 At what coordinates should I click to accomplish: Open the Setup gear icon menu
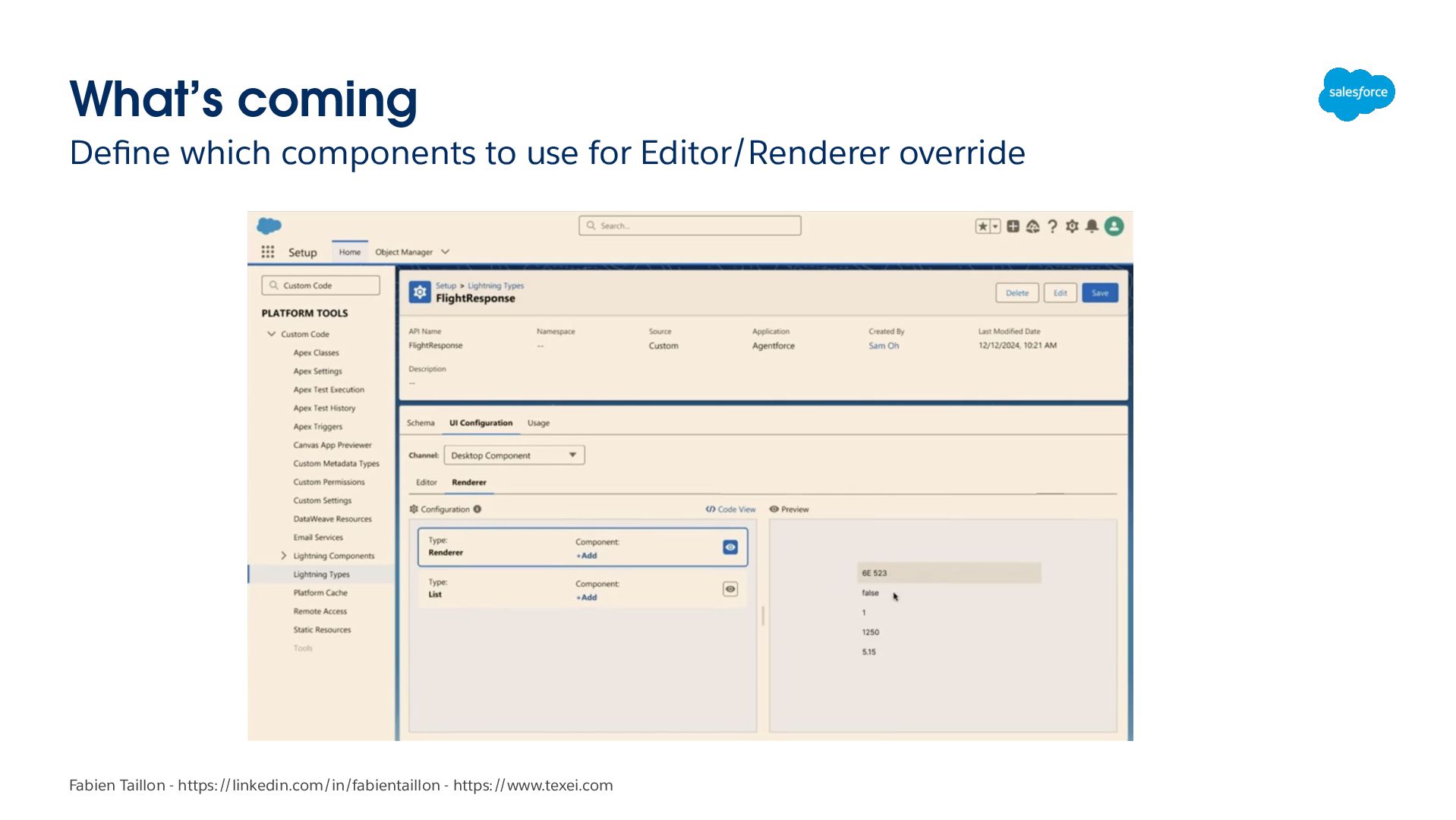tap(1072, 226)
